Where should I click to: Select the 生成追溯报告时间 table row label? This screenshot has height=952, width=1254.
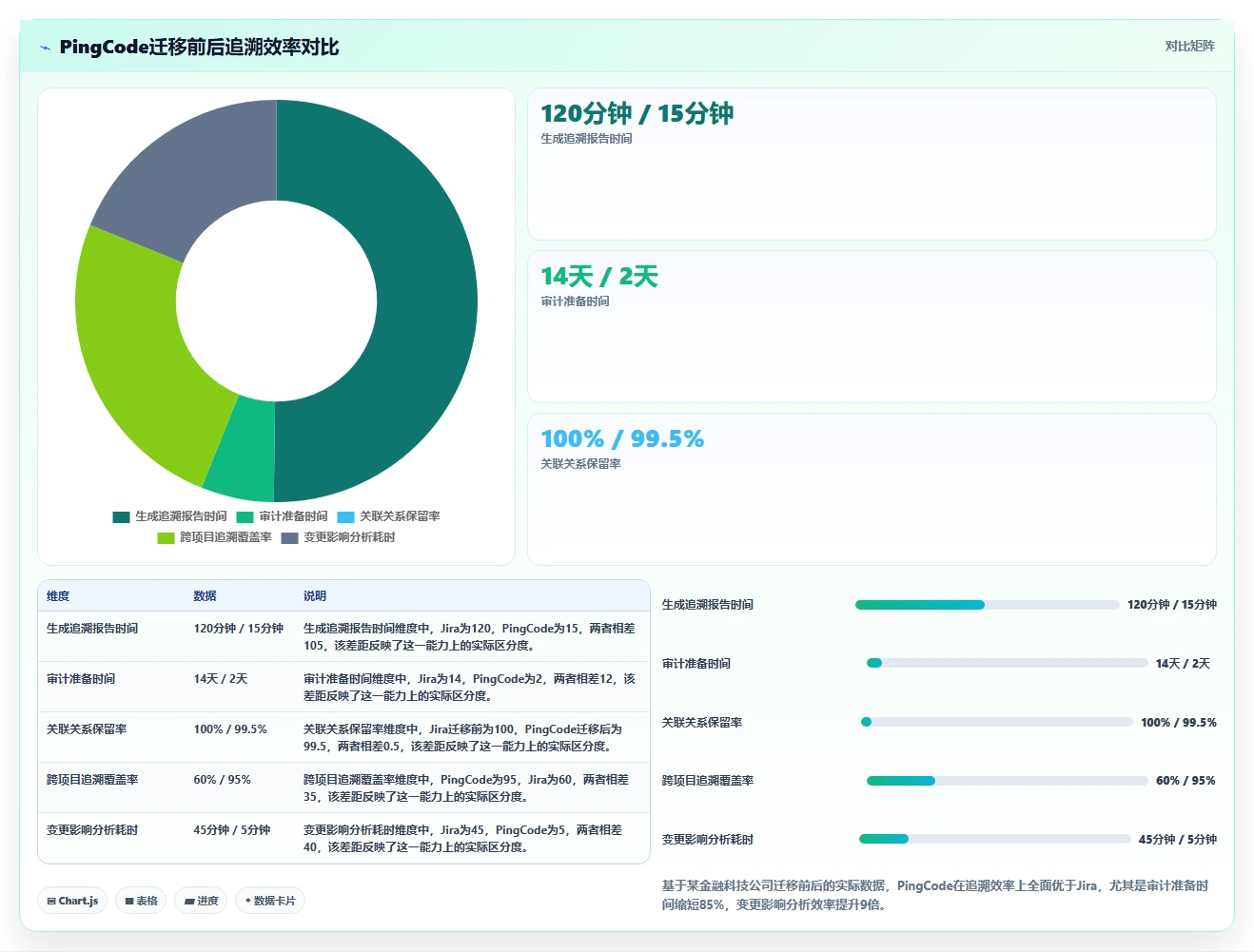[x=92, y=629]
